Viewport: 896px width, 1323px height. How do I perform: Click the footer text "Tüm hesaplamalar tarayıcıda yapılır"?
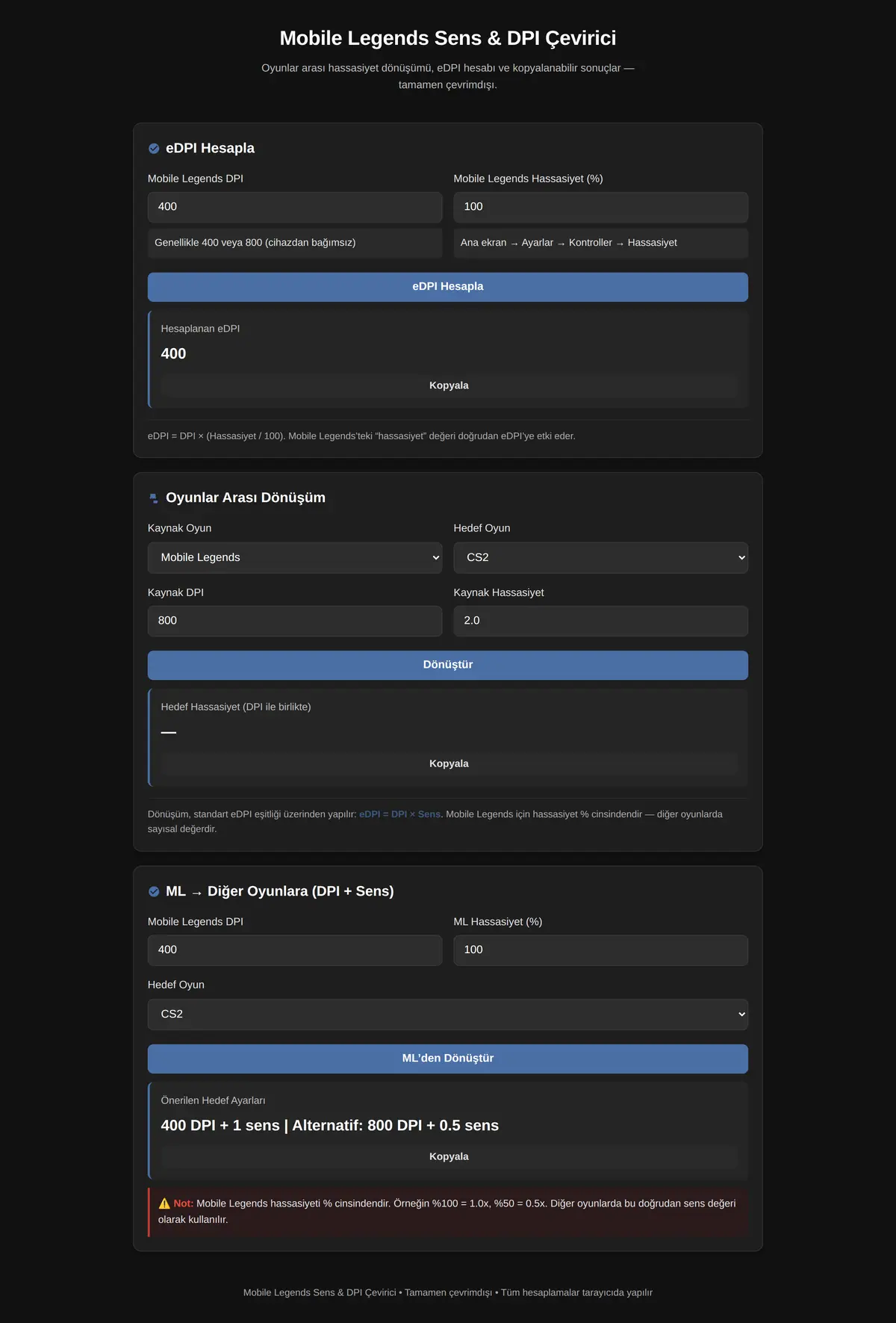point(576,1292)
